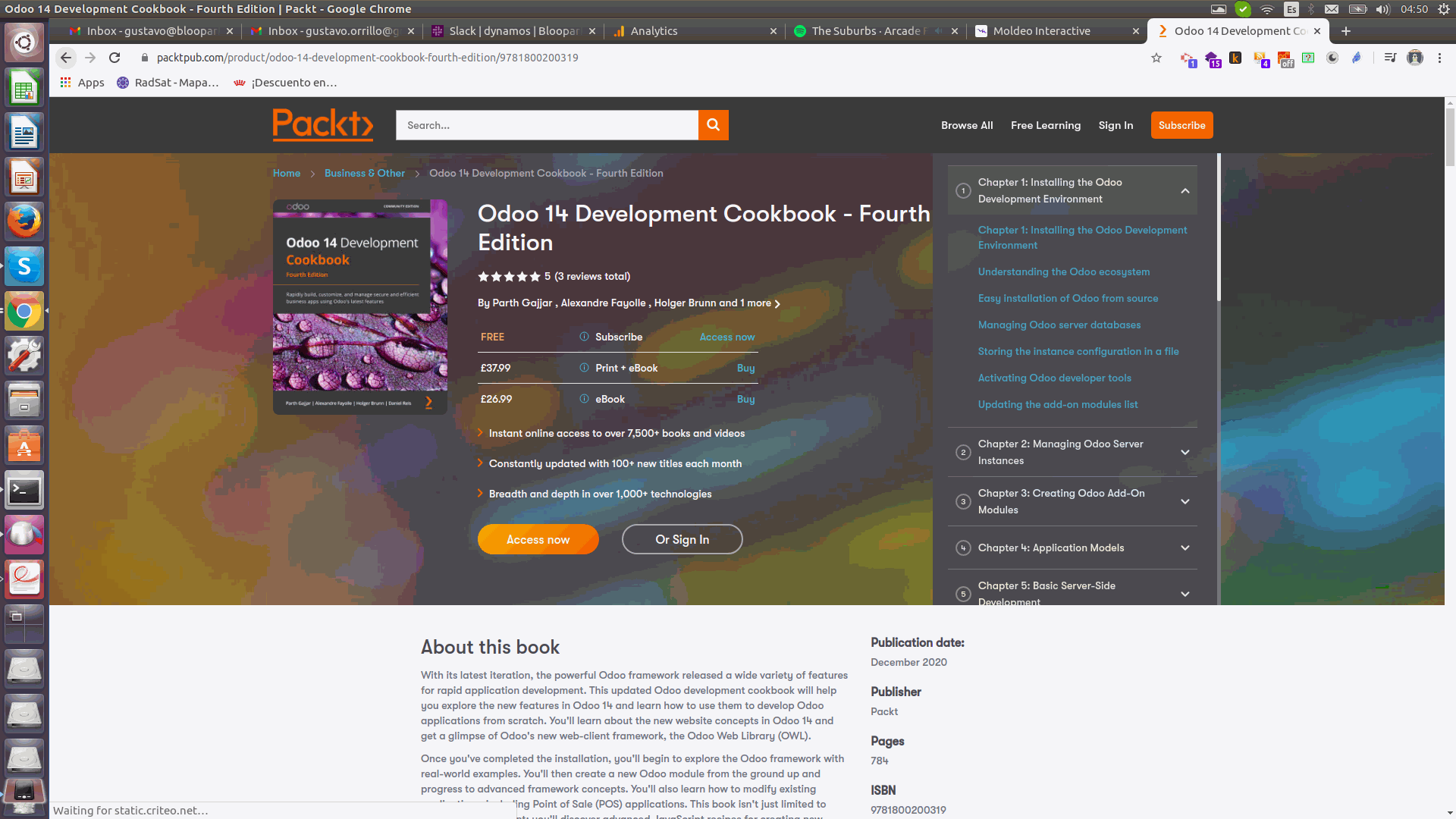This screenshot has width=1456, height=819.
Task: Open Understanding the Odoo ecosystem section
Action: click(1063, 271)
